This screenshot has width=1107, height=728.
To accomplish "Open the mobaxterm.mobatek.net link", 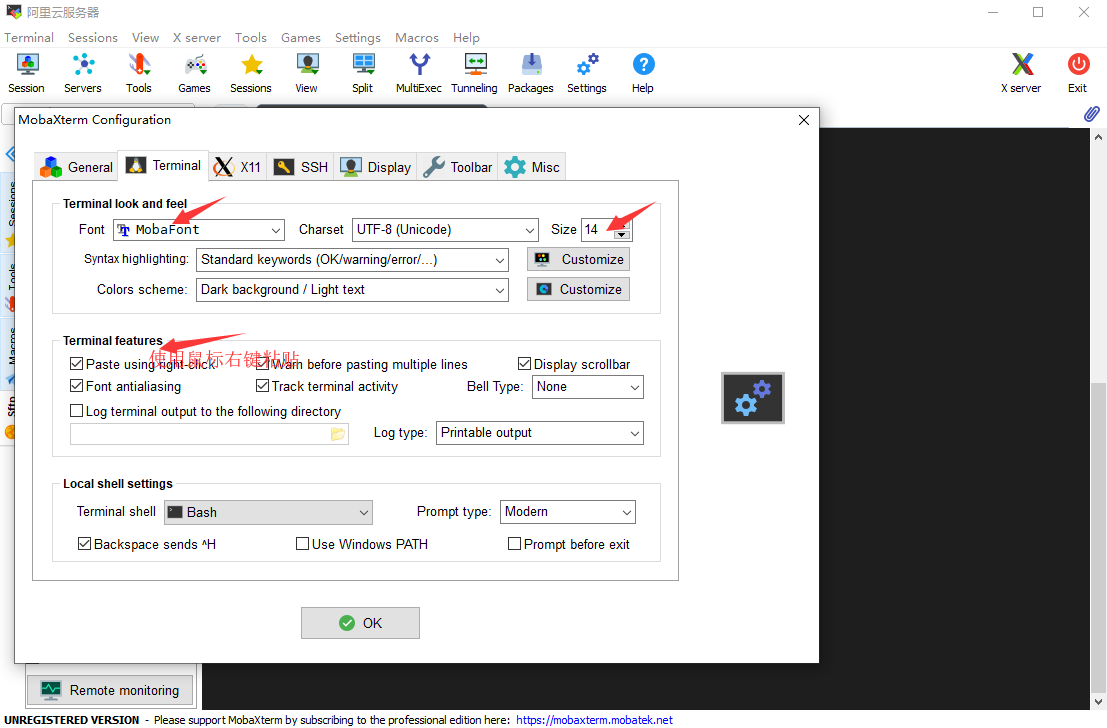I will click(x=594, y=720).
